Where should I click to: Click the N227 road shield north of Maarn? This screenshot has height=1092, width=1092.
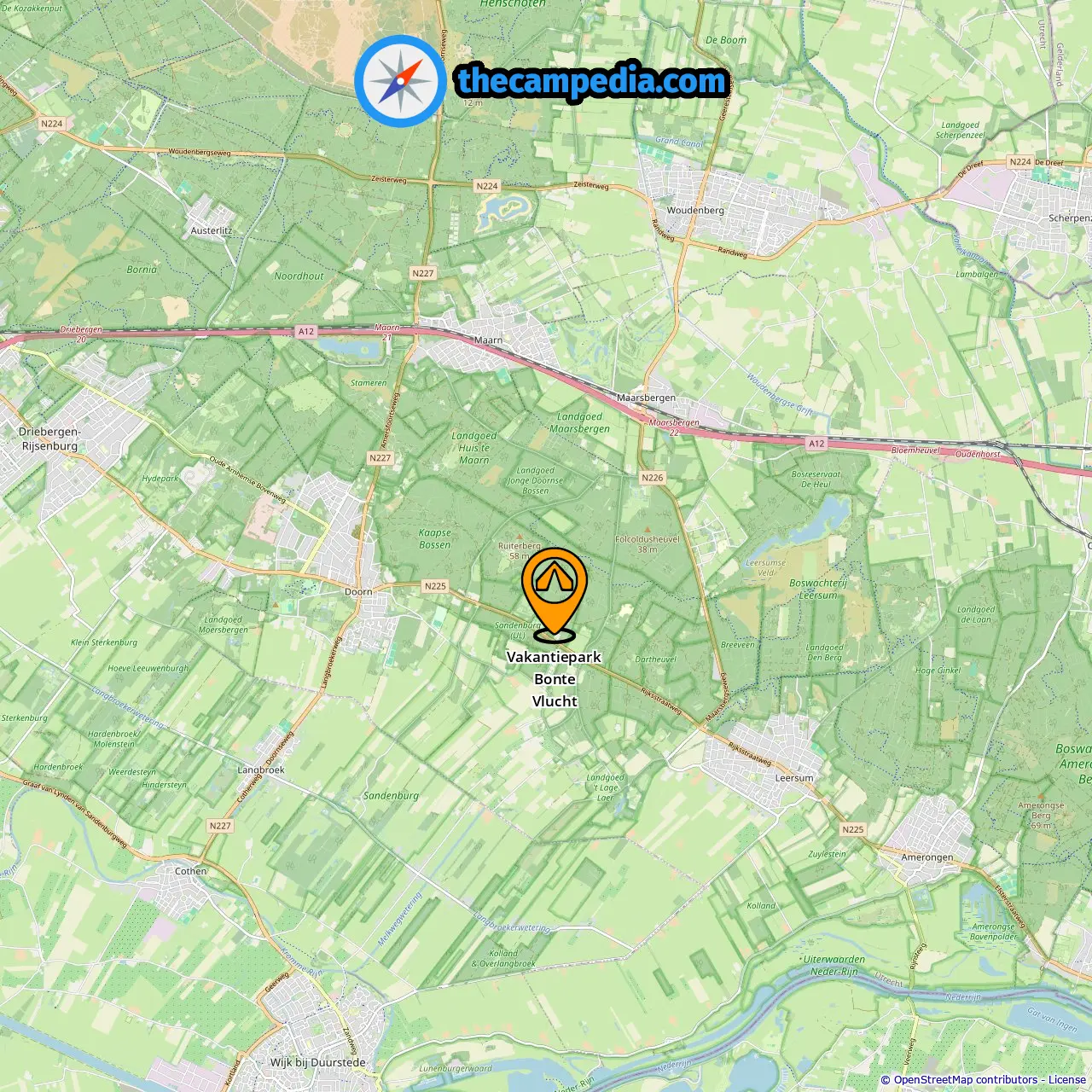coord(422,273)
